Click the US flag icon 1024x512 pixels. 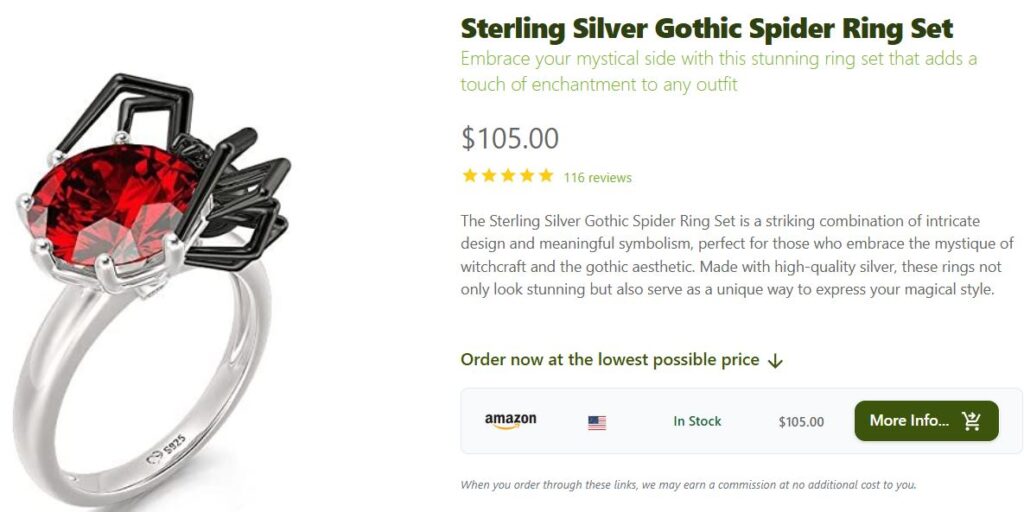597,422
